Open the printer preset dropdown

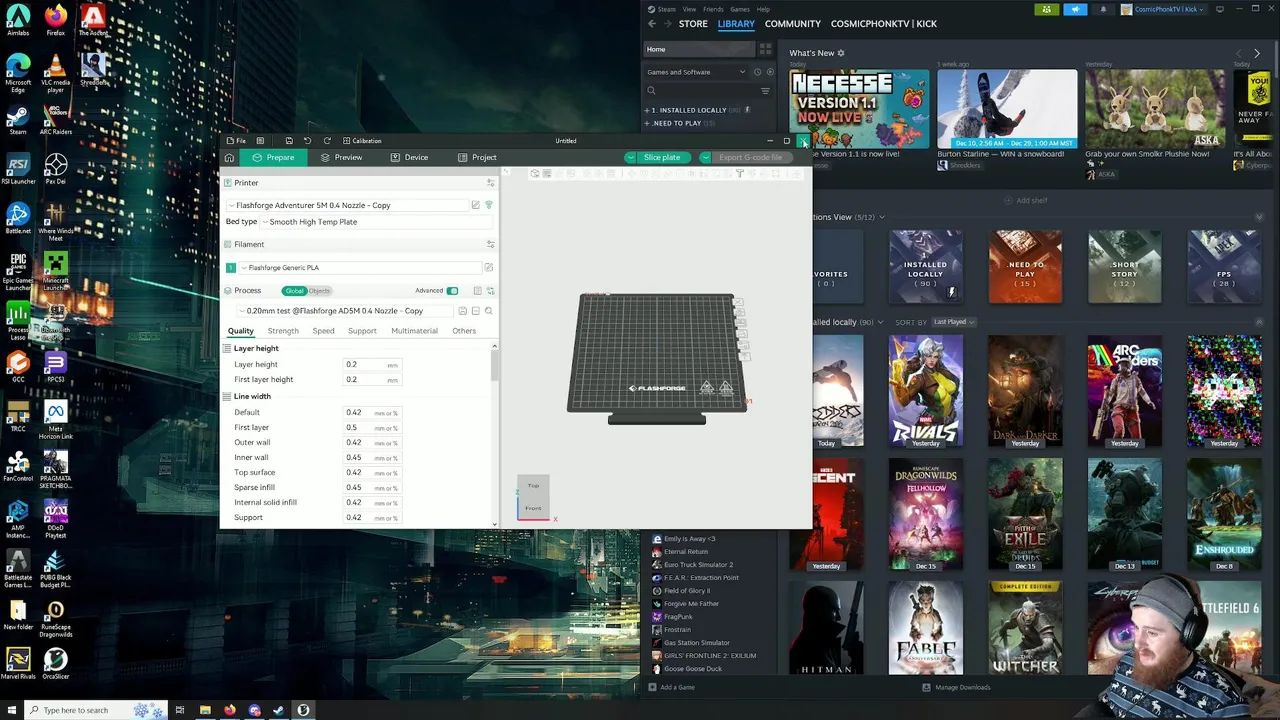coord(348,205)
